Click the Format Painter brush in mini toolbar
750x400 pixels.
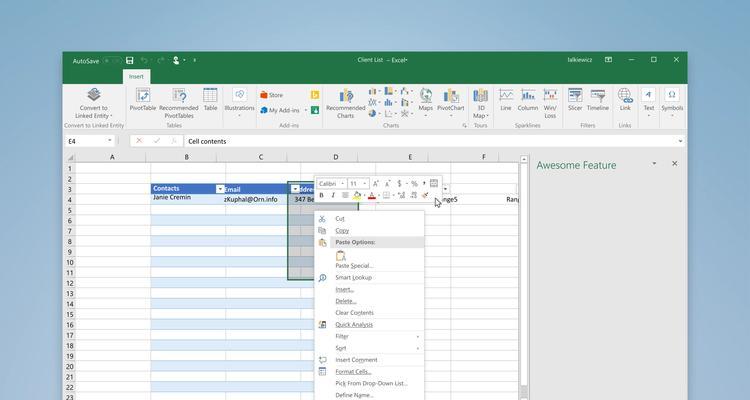click(x=425, y=195)
